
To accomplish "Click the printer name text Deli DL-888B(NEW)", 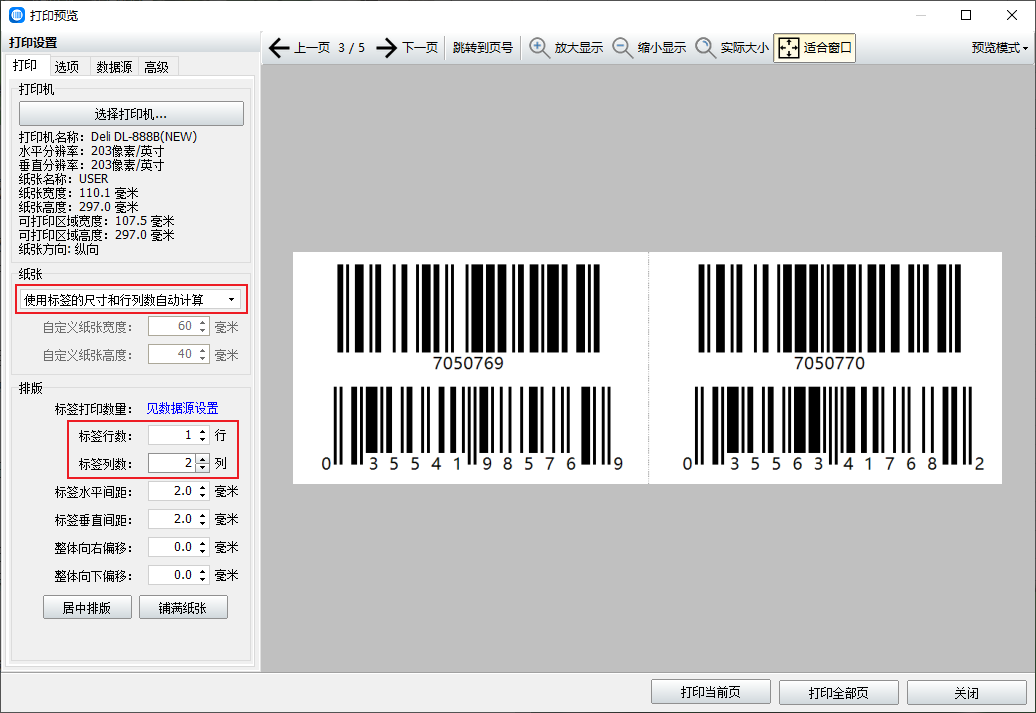I will click(x=144, y=137).
